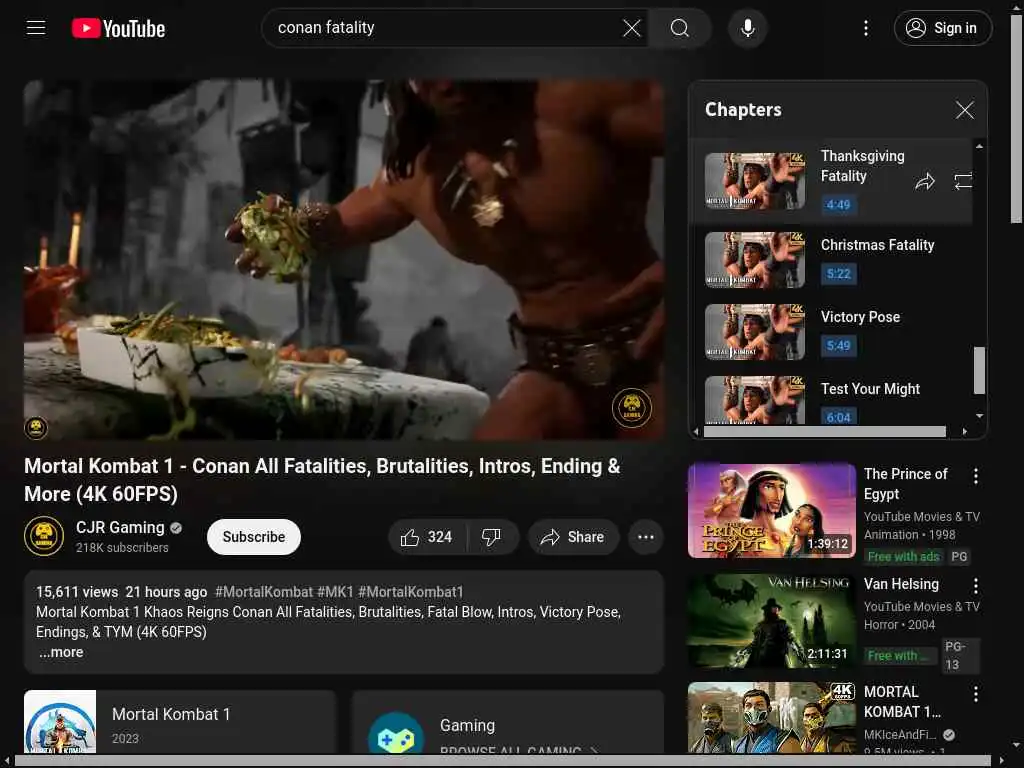Open MKIceAndFi... channel name
Image resolution: width=1024 pixels, height=768 pixels.
pos(900,735)
